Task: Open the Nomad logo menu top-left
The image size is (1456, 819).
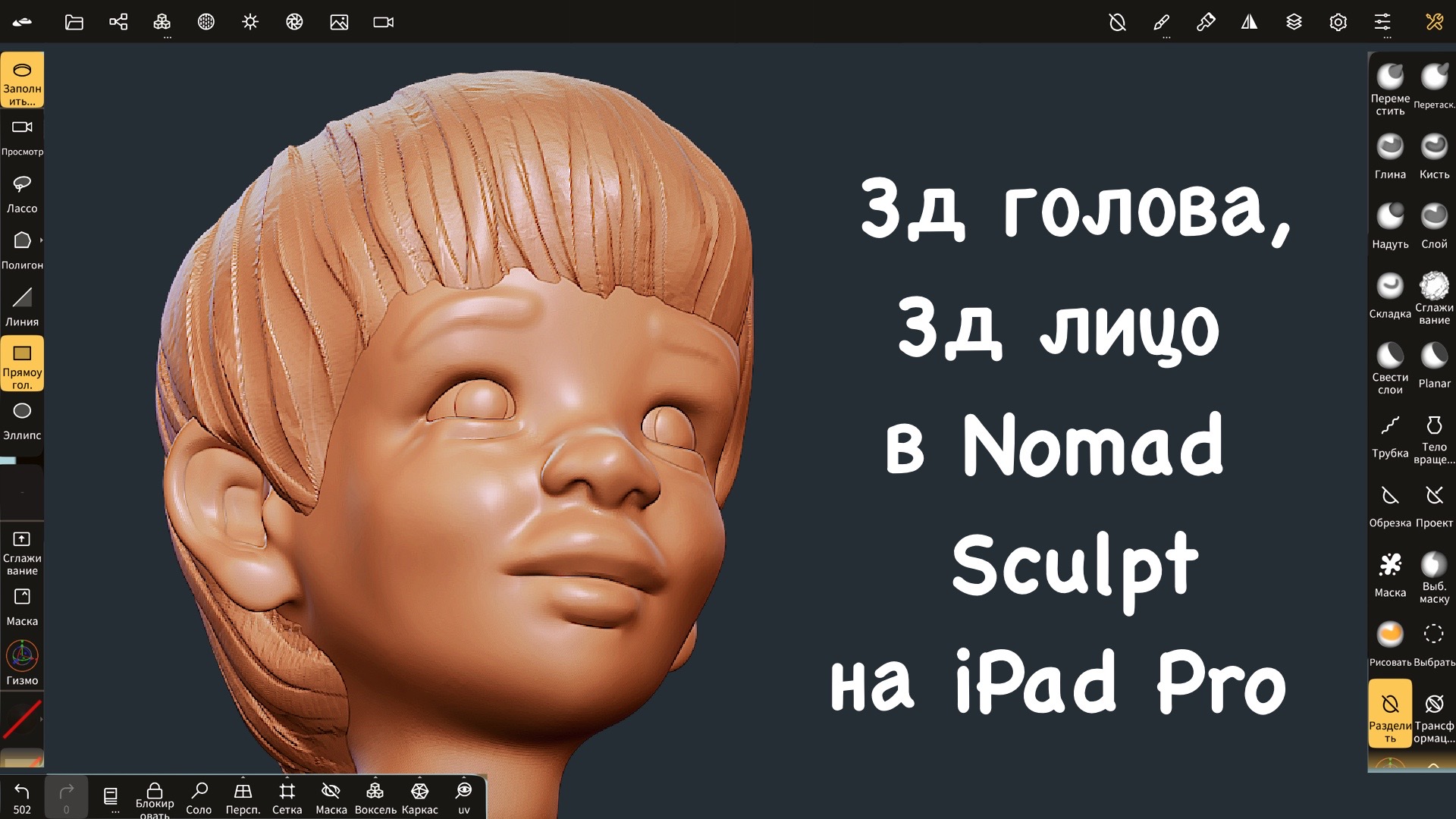Action: pos(23,22)
